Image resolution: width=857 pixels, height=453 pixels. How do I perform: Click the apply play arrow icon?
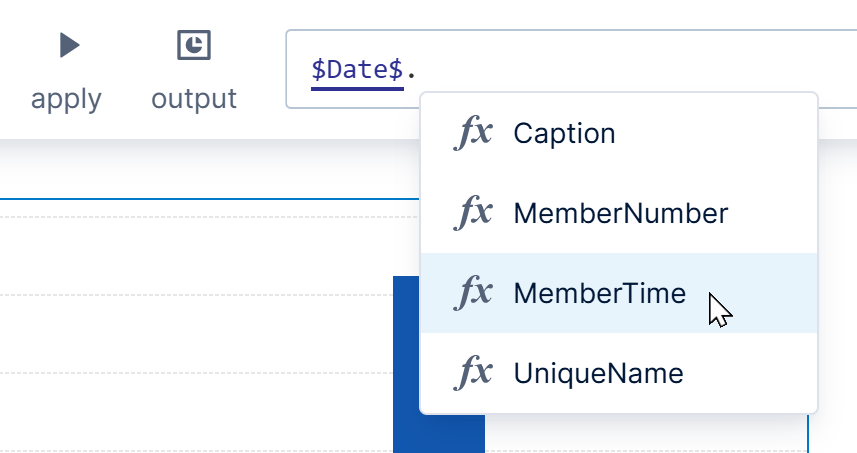click(69, 45)
